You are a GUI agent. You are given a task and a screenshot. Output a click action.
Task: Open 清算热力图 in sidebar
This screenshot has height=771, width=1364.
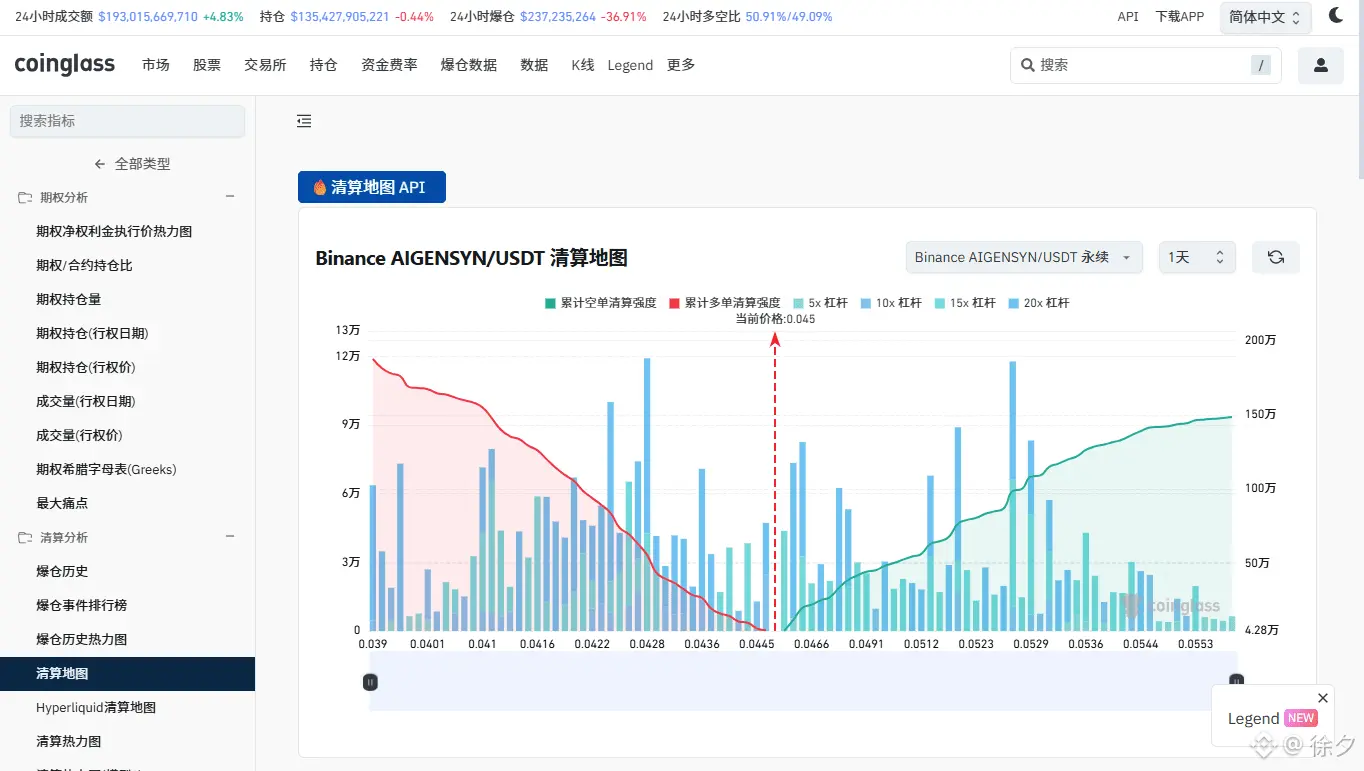click(x=69, y=742)
